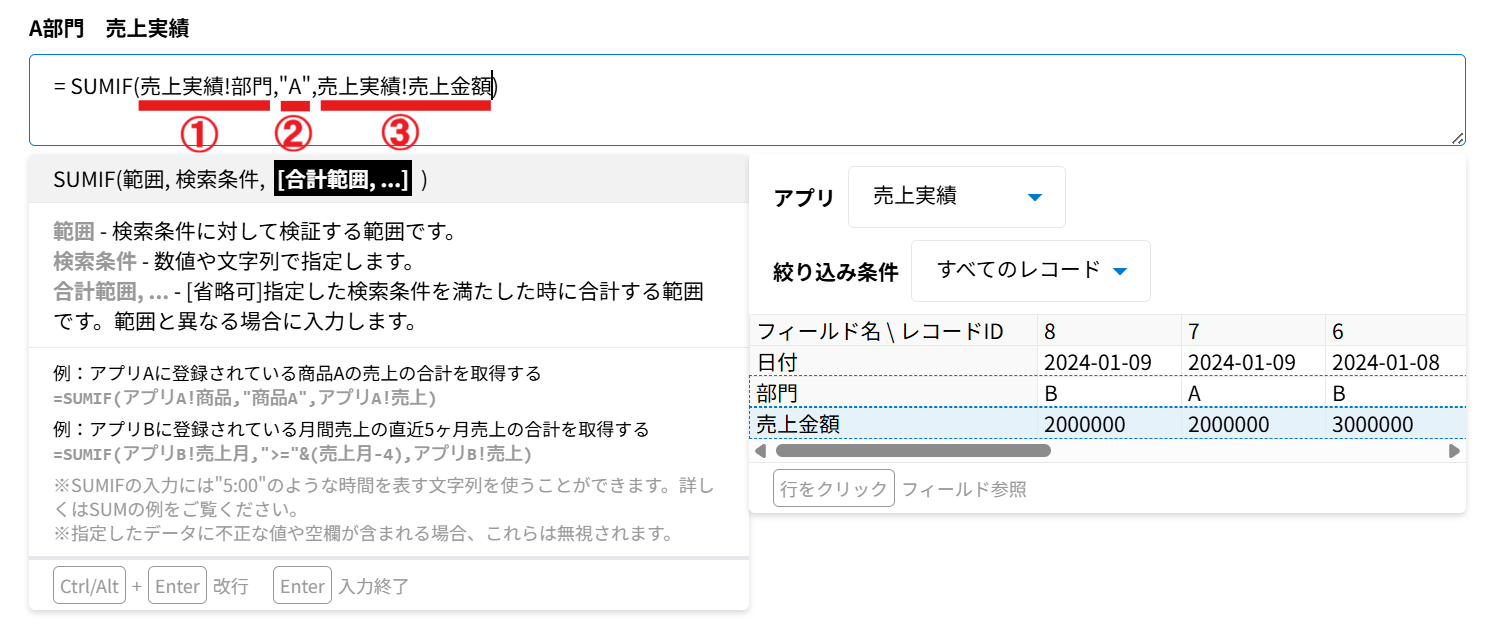The image size is (1497, 639).
Task: Click the horizontal scrollbar thumb
Action: (912, 451)
